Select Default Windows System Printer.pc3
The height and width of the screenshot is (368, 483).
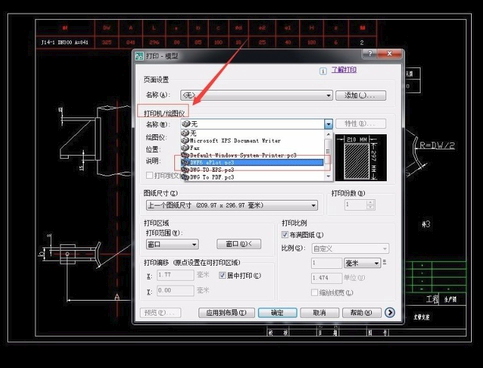[252, 155]
